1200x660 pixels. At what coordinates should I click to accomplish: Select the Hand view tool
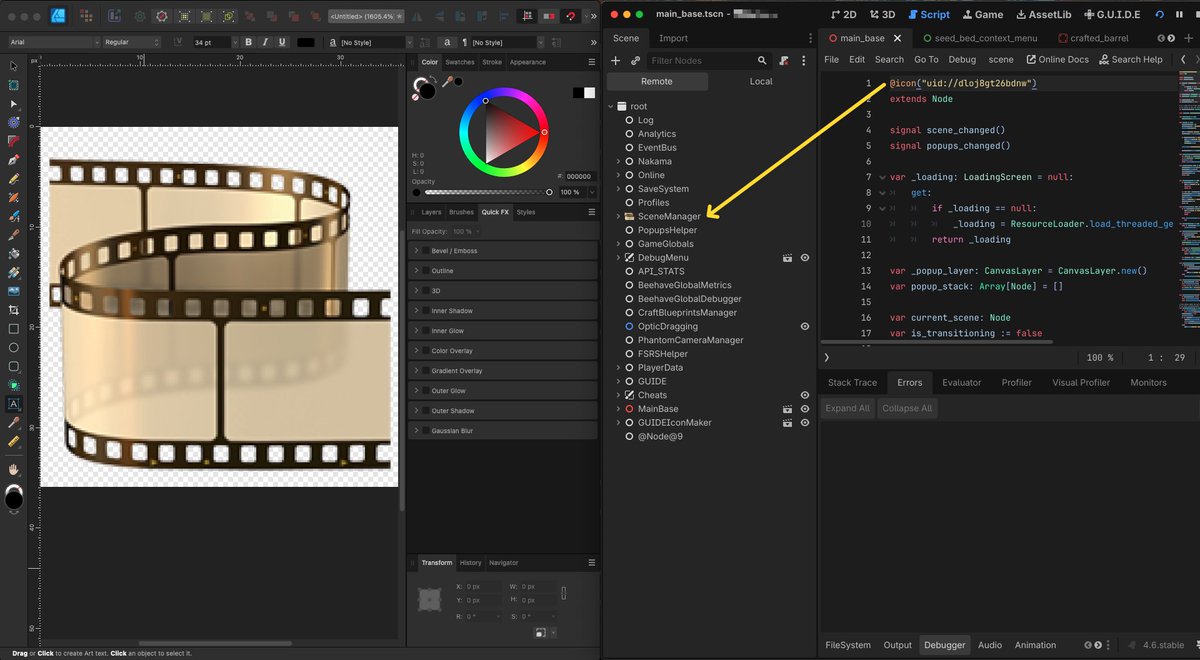coord(13,468)
